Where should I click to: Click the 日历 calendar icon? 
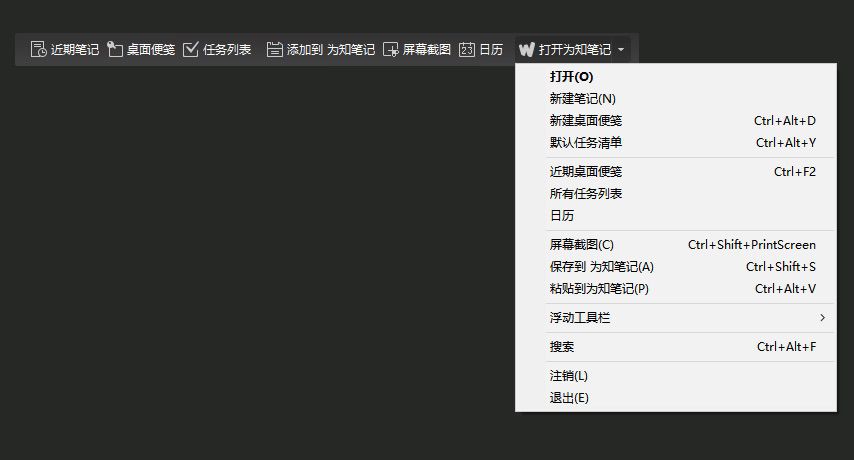coord(467,50)
